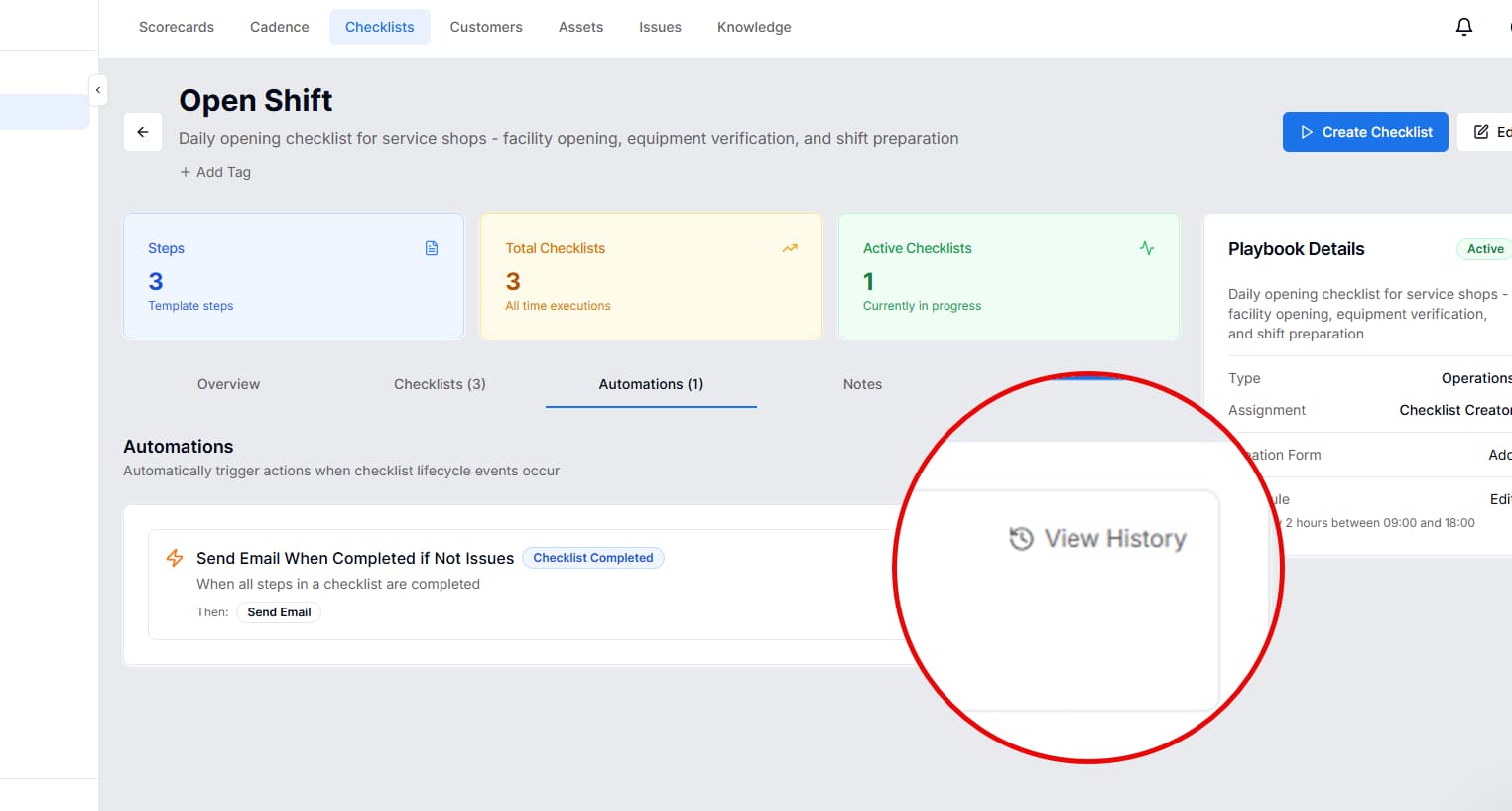The height and width of the screenshot is (811, 1512).
Task: Open View History for the automation
Action: click(1098, 538)
